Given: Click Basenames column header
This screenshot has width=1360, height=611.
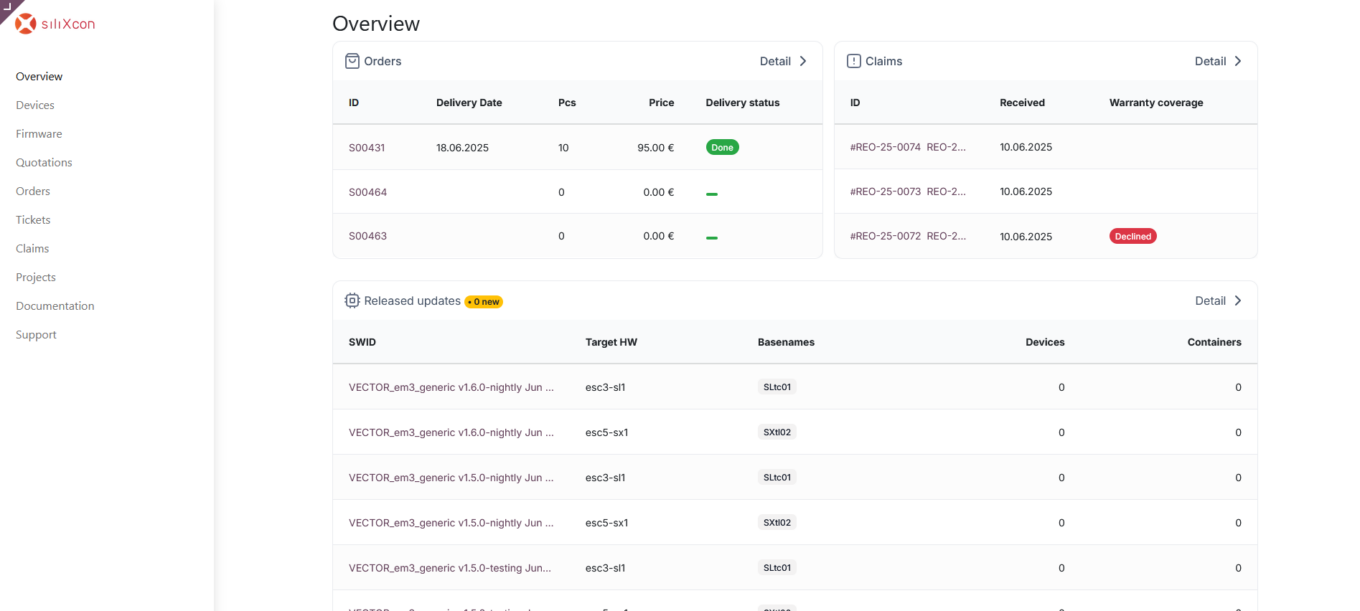Looking at the screenshot, I should coord(786,342).
